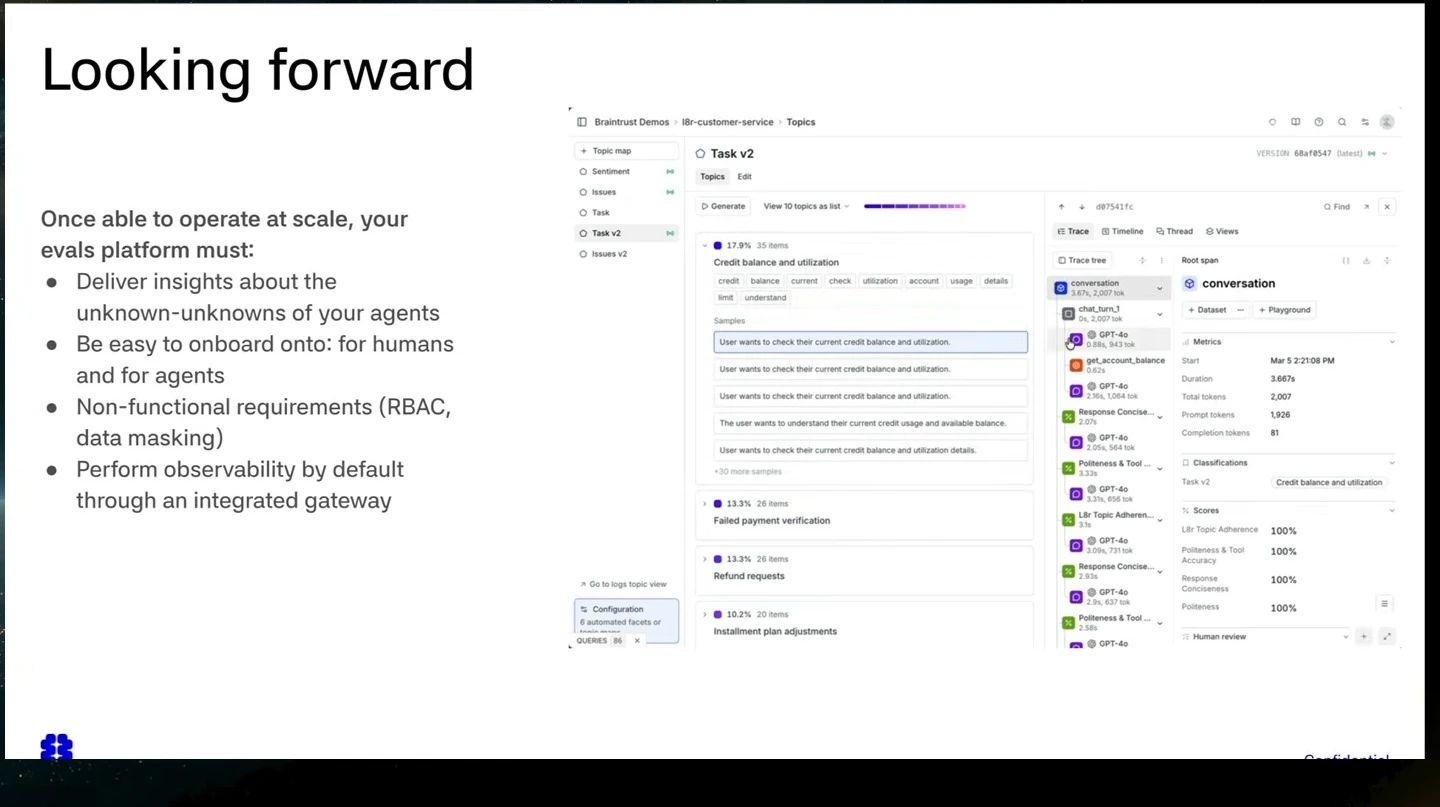1440x807 pixels.
Task: Open the Braintrust Demos breadcrumb
Action: pyautogui.click(x=632, y=122)
